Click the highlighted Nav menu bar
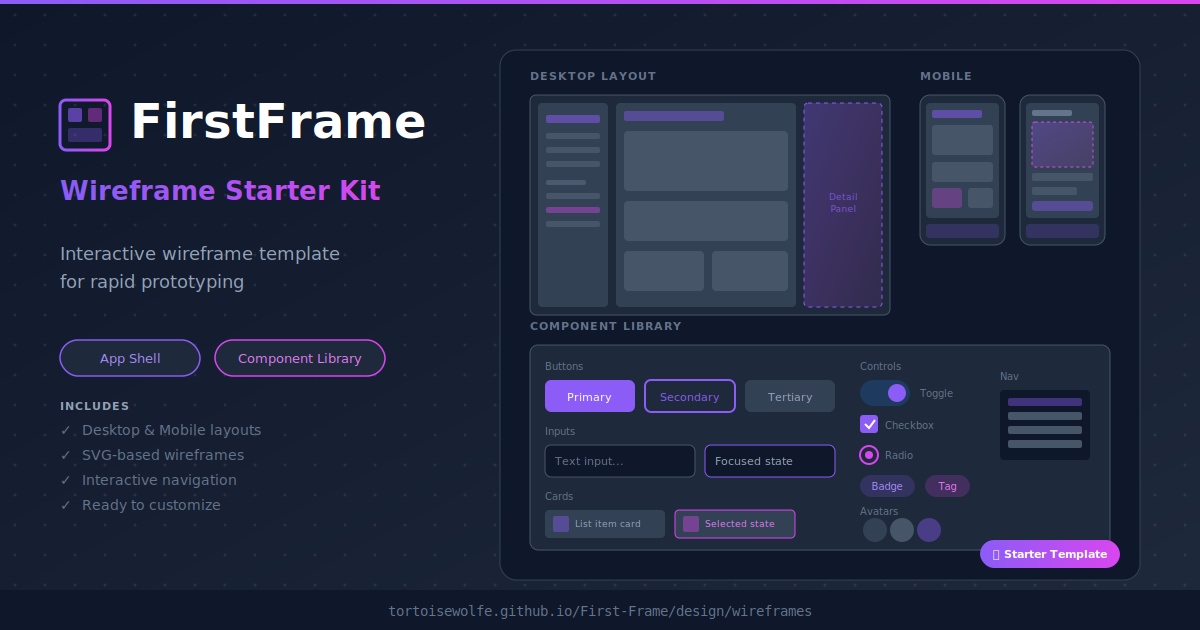The width and height of the screenshot is (1200, 630). point(1045,402)
